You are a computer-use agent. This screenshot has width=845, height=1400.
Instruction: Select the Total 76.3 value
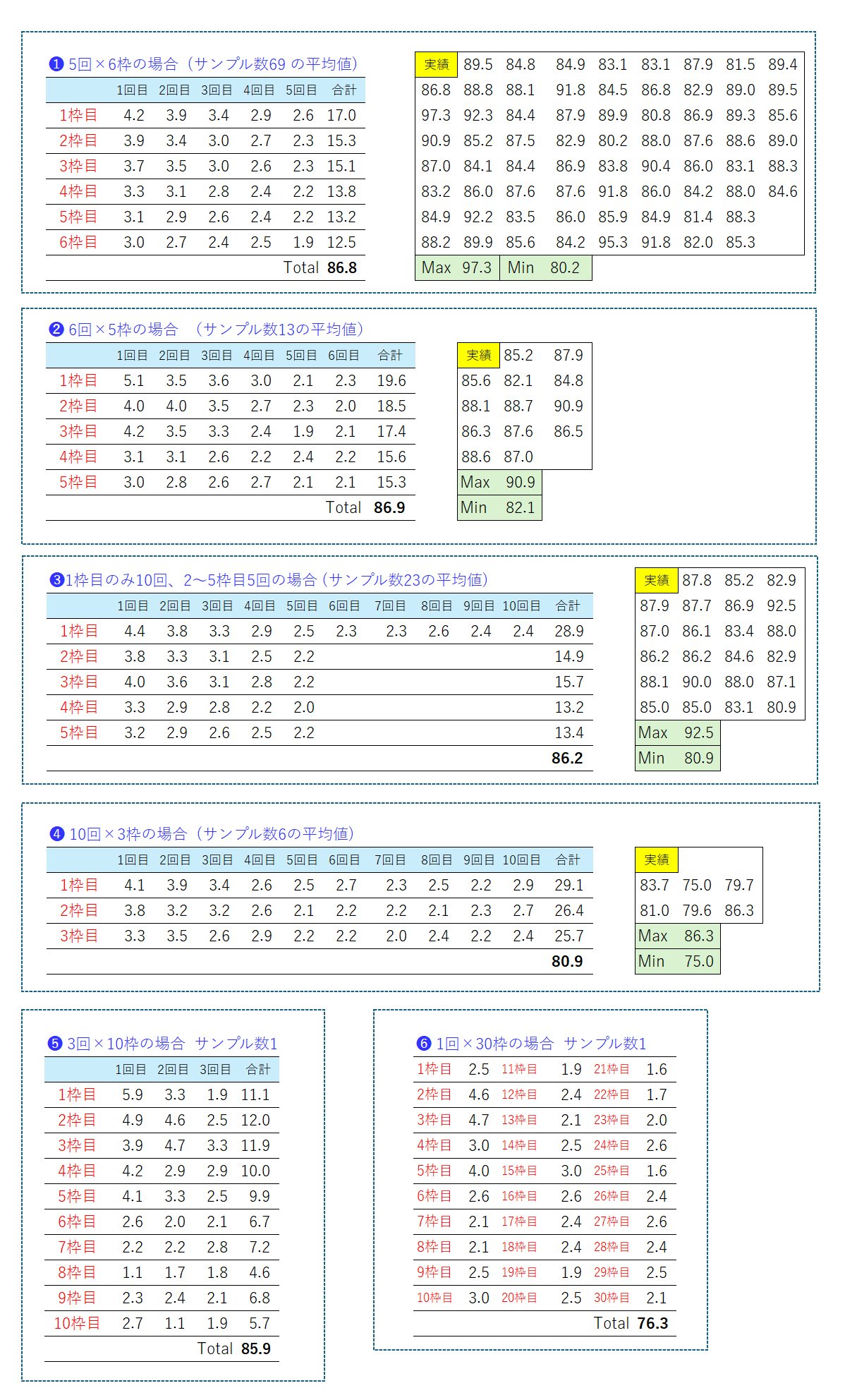coord(653,1324)
